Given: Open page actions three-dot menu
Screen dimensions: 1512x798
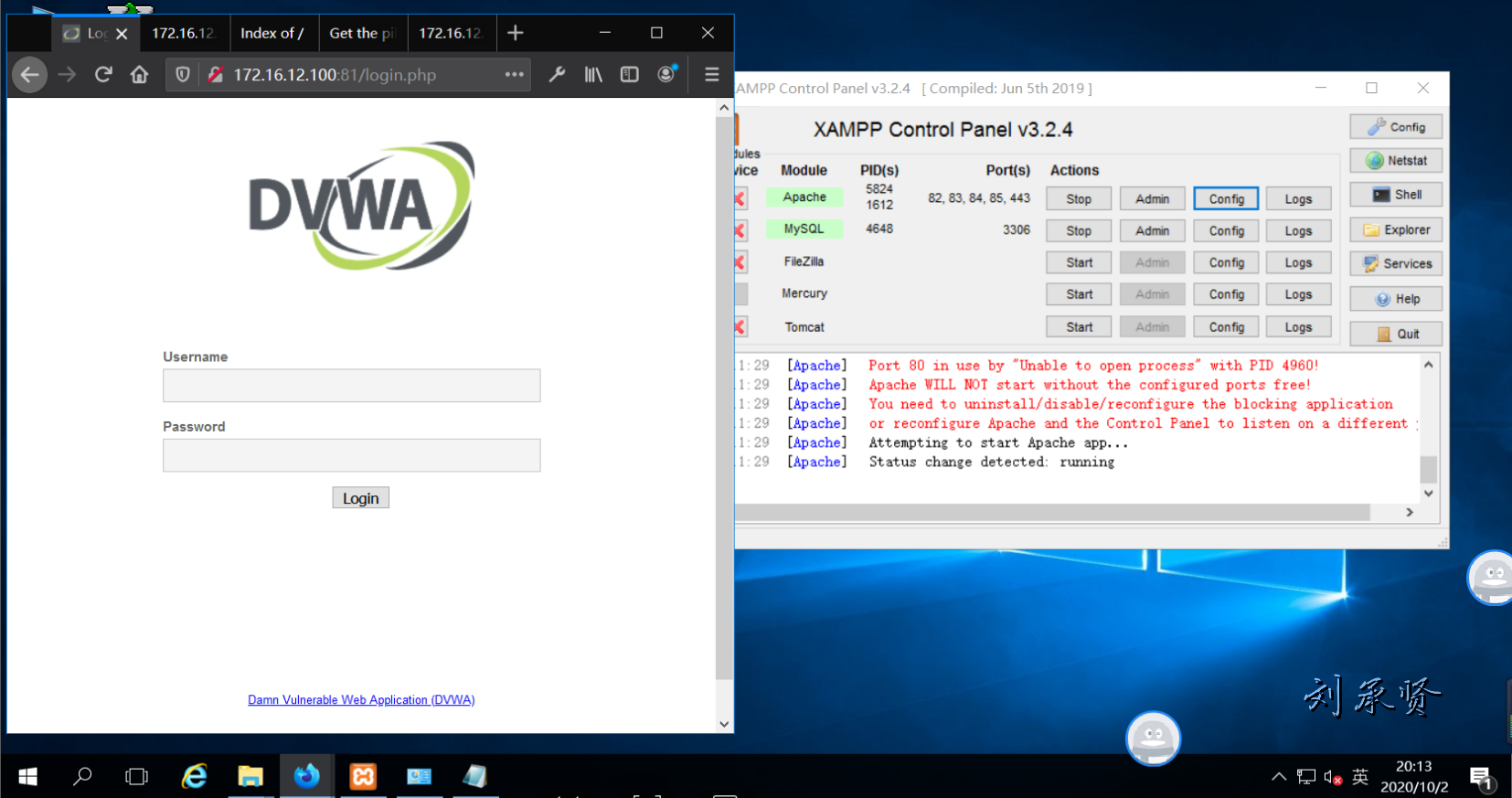Looking at the screenshot, I should point(515,75).
